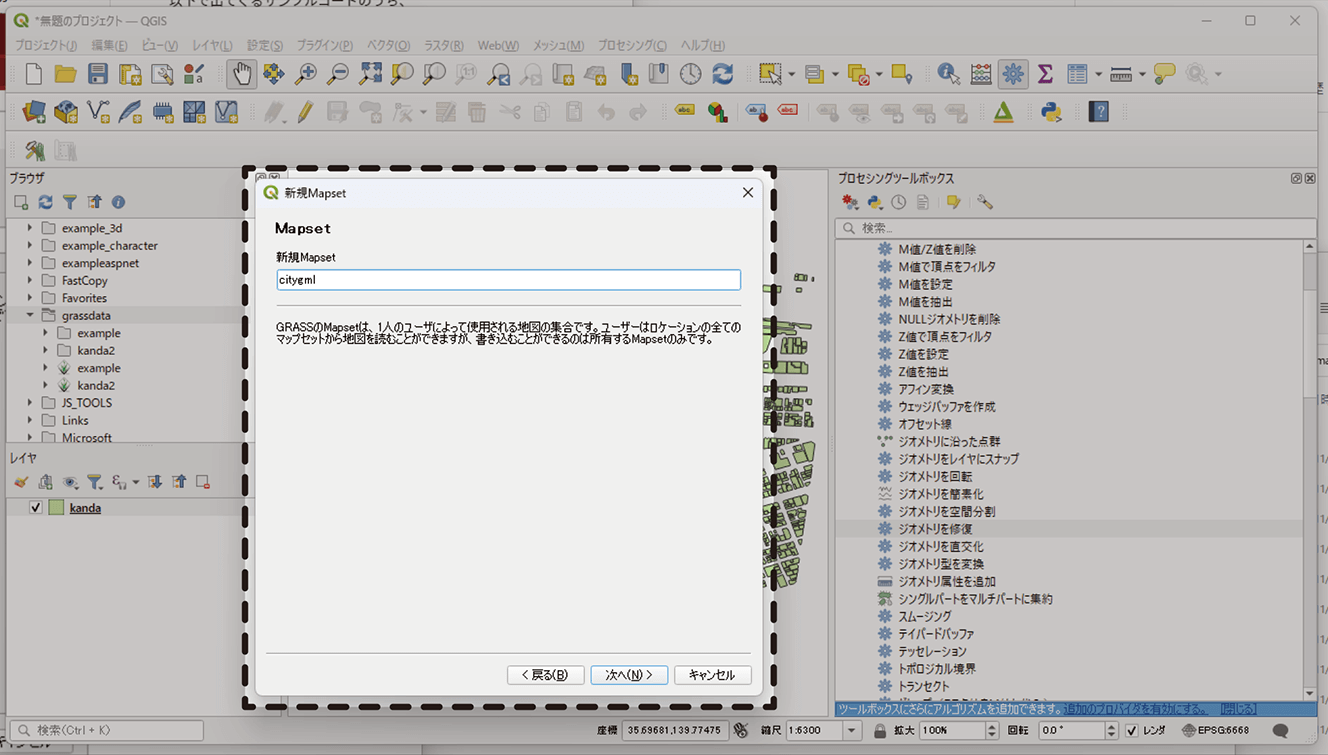Open the プロセシング menu

(x=632, y=45)
